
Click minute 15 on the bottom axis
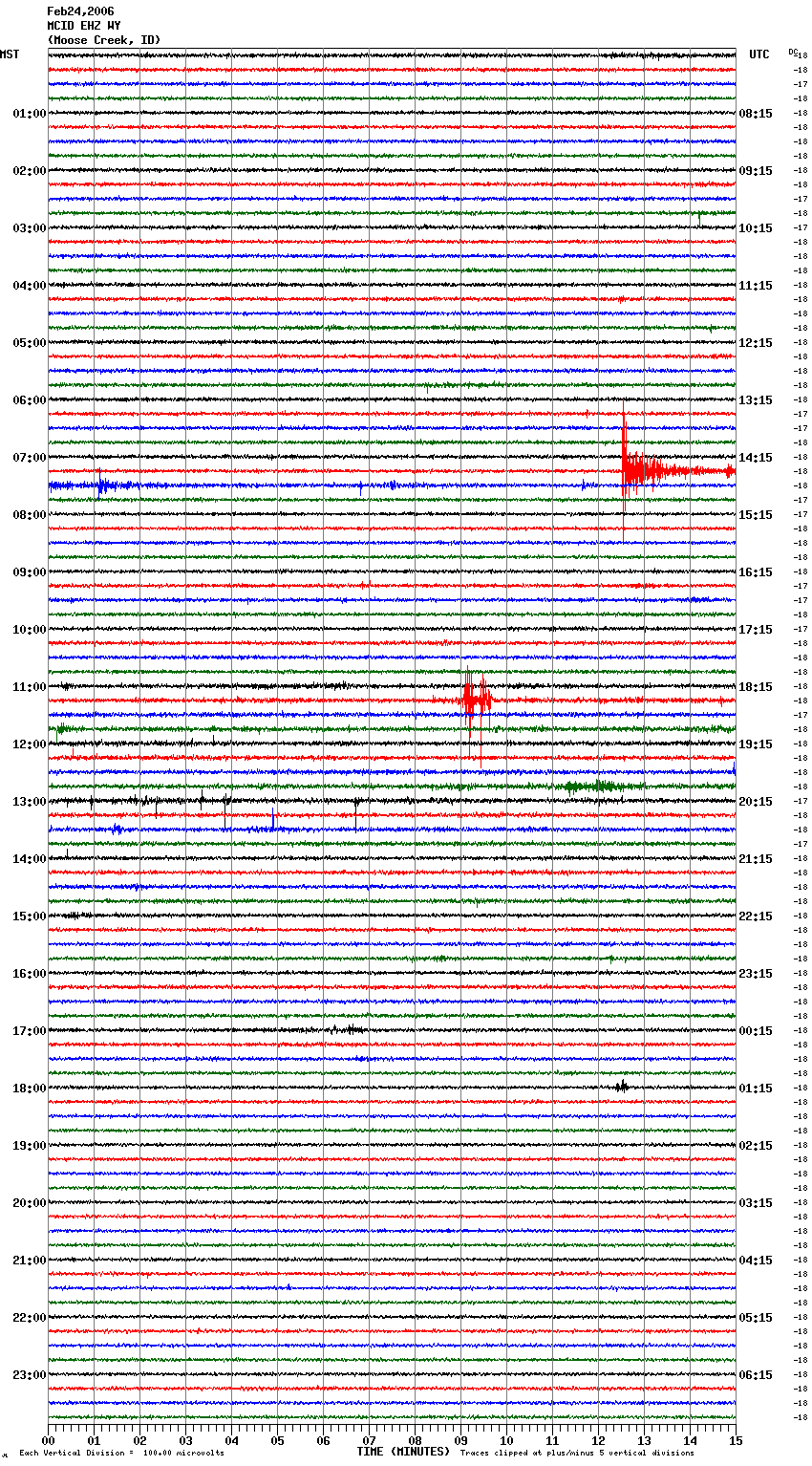(x=736, y=1440)
